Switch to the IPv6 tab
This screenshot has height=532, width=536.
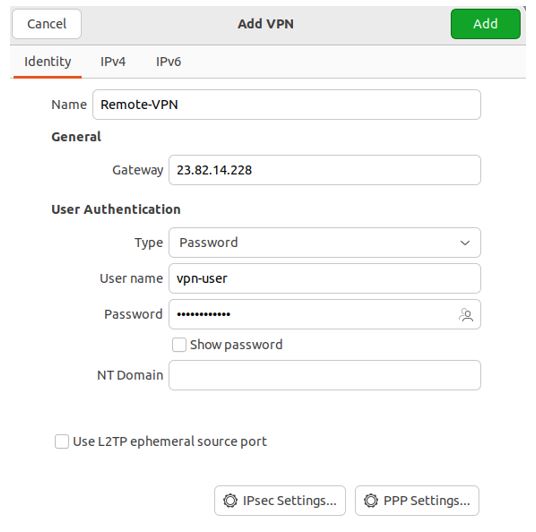click(x=169, y=62)
